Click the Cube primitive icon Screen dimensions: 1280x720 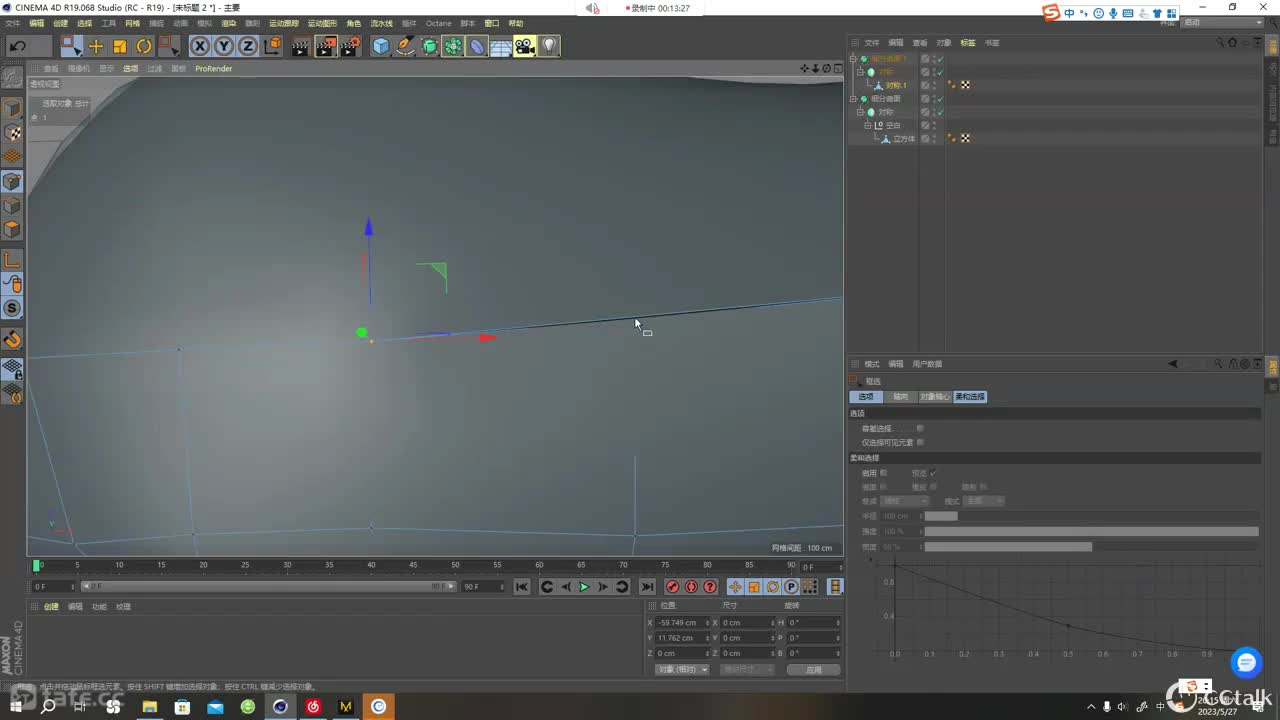381,46
